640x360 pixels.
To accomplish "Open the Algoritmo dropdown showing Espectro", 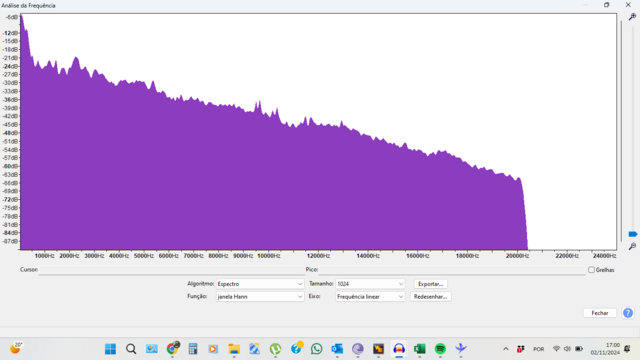I will pyautogui.click(x=260, y=284).
